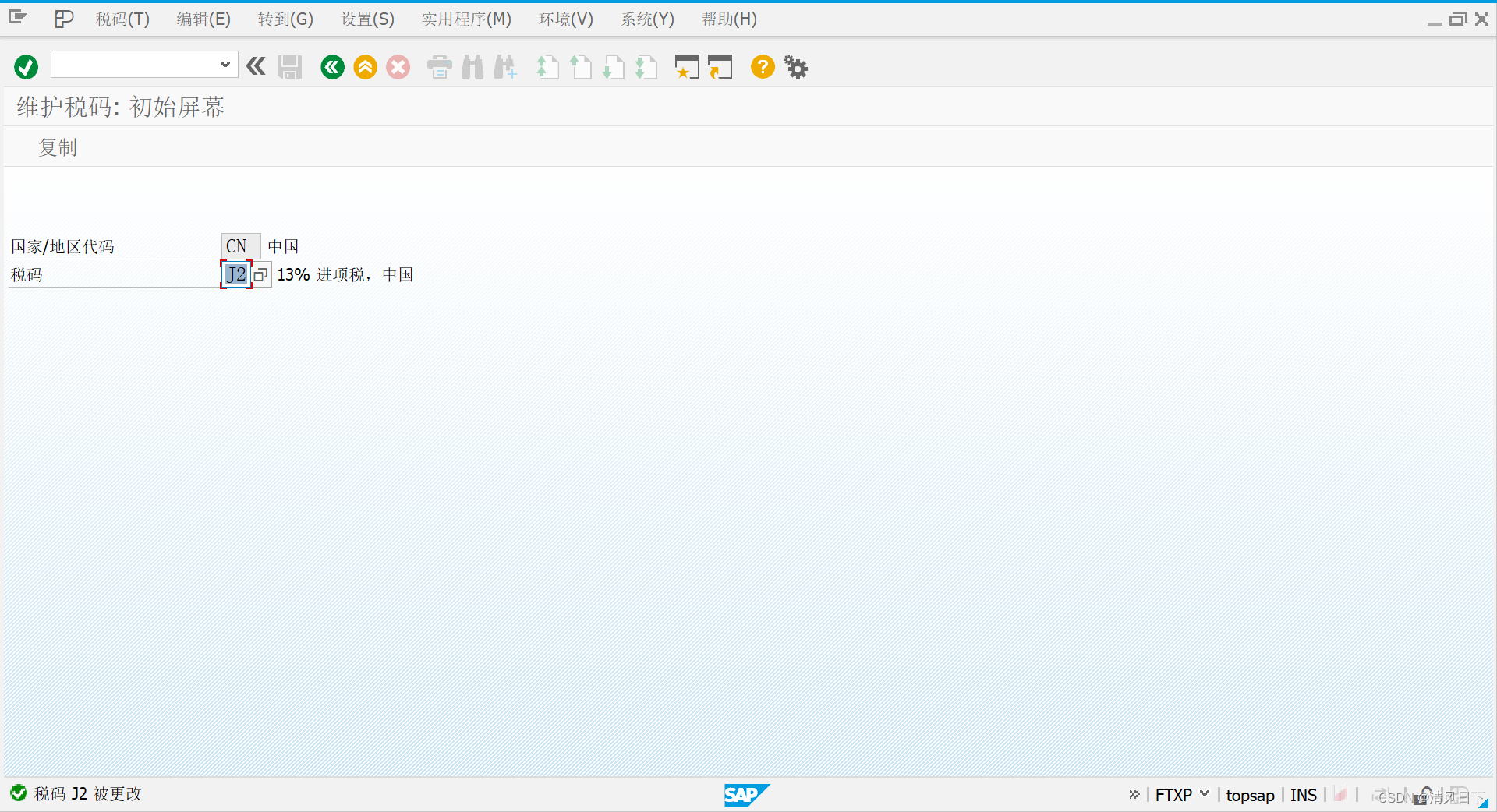Open the 系统(Y) menu

pos(646,19)
